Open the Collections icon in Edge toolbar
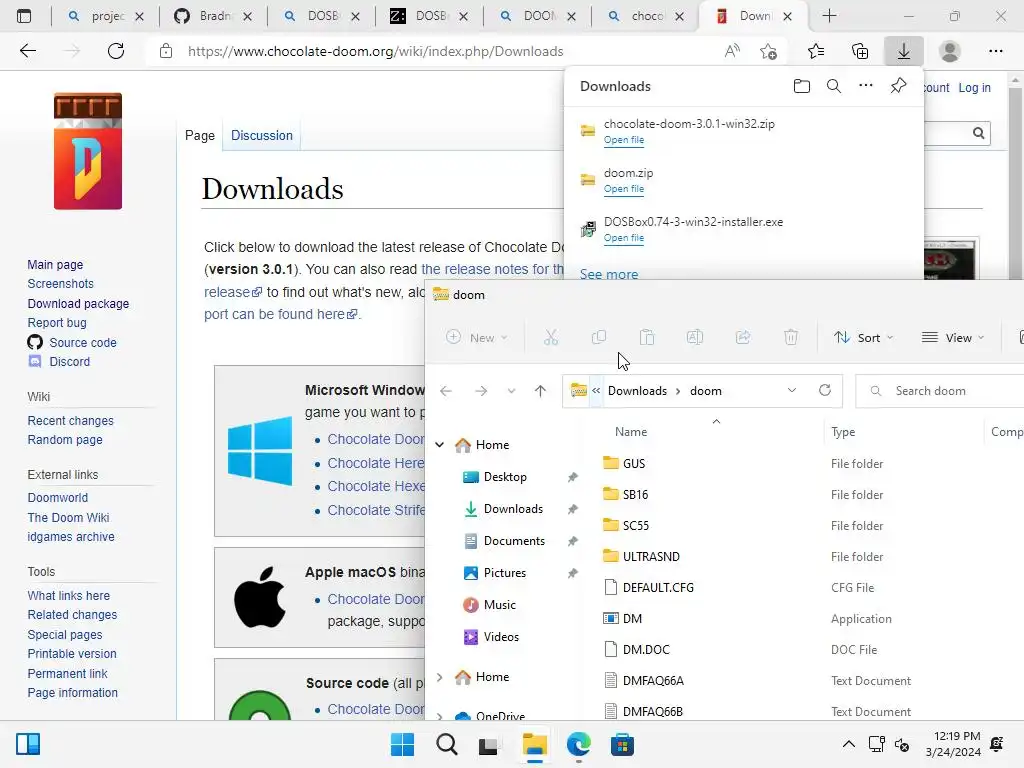1024x768 pixels. pyautogui.click(x=860, y=51)
